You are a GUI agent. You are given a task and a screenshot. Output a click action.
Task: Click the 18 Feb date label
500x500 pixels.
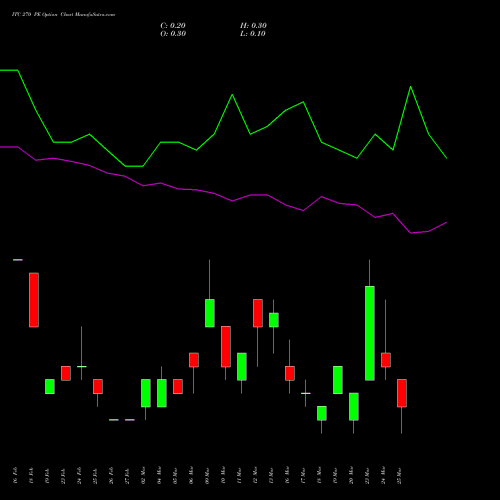[x=31, y=475]
